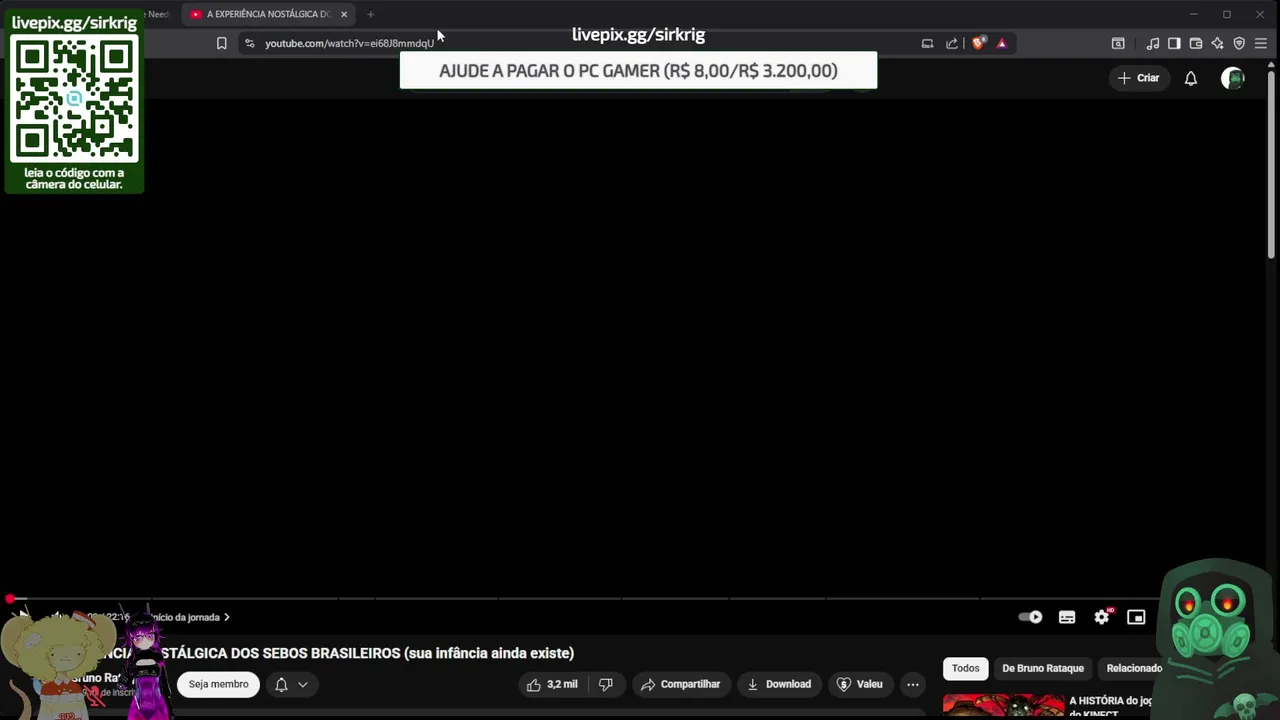Click the share page icon in address bar
1280x720 pixels.
(x=952, y=43)
